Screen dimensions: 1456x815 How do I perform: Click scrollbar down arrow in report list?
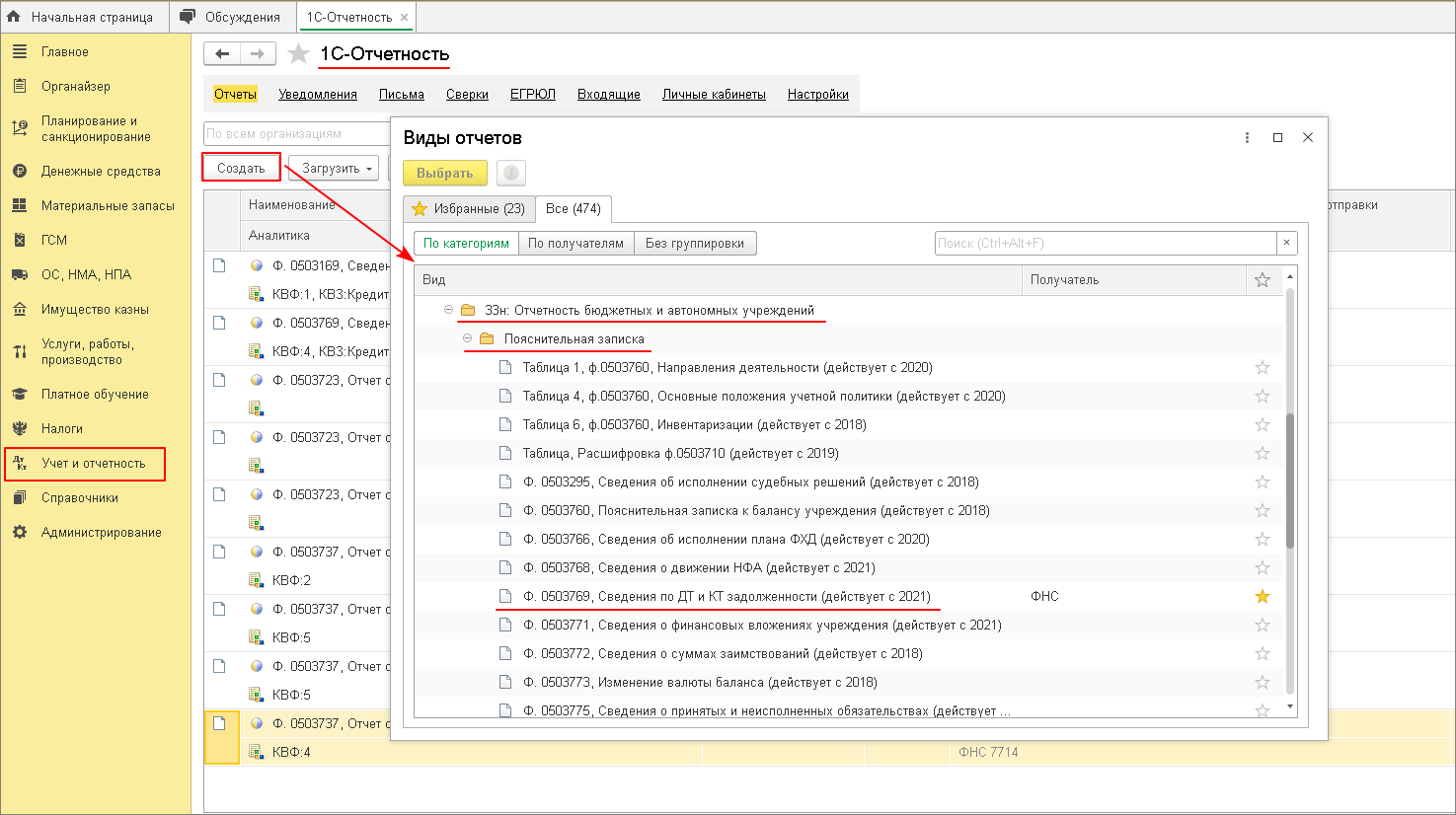pos(1290,706)
